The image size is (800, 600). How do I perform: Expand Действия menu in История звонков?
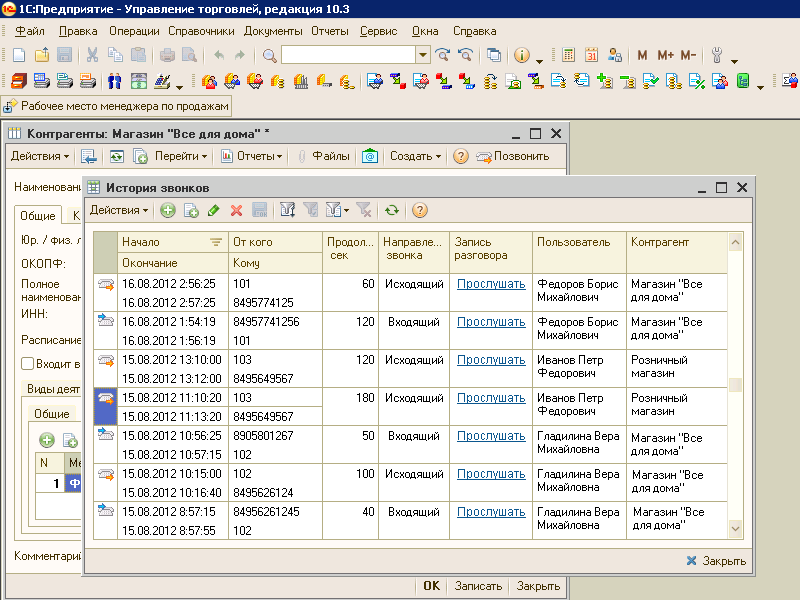[119, 210]
